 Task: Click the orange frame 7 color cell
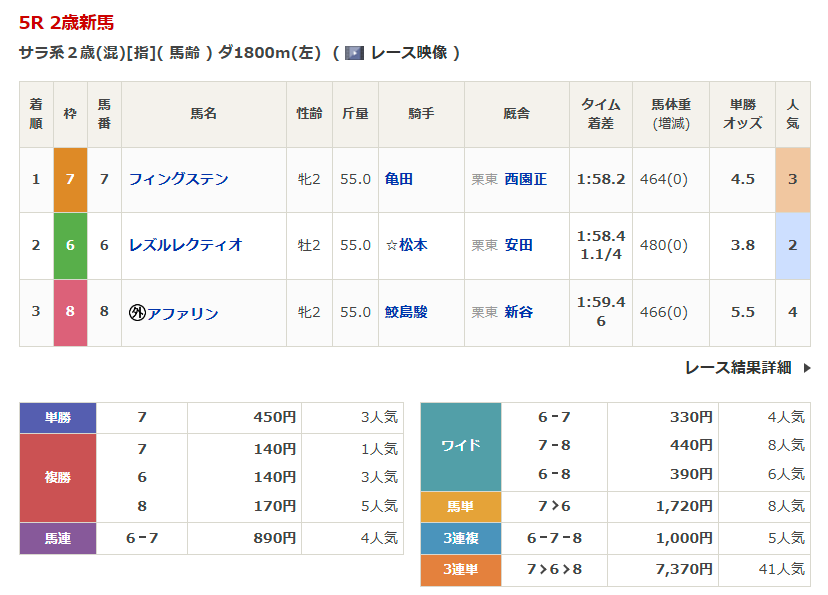pyautogui.click(x=70, y=179)
